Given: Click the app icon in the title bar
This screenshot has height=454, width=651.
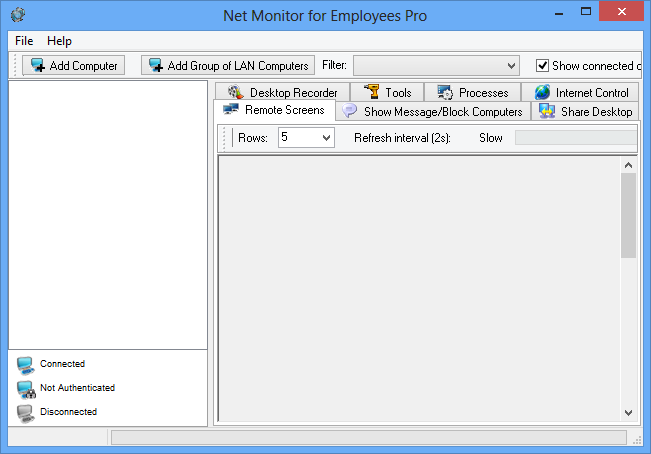Looking at the screenshot, I should 18,15.
